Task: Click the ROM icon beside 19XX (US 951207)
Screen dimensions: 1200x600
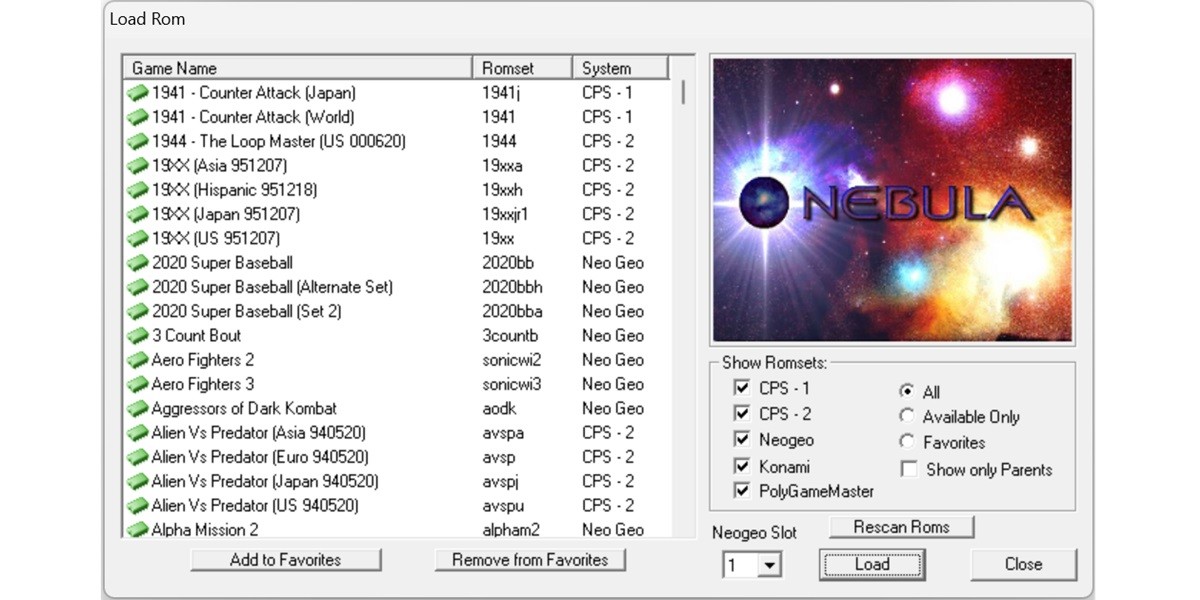Action: (138, 238)
